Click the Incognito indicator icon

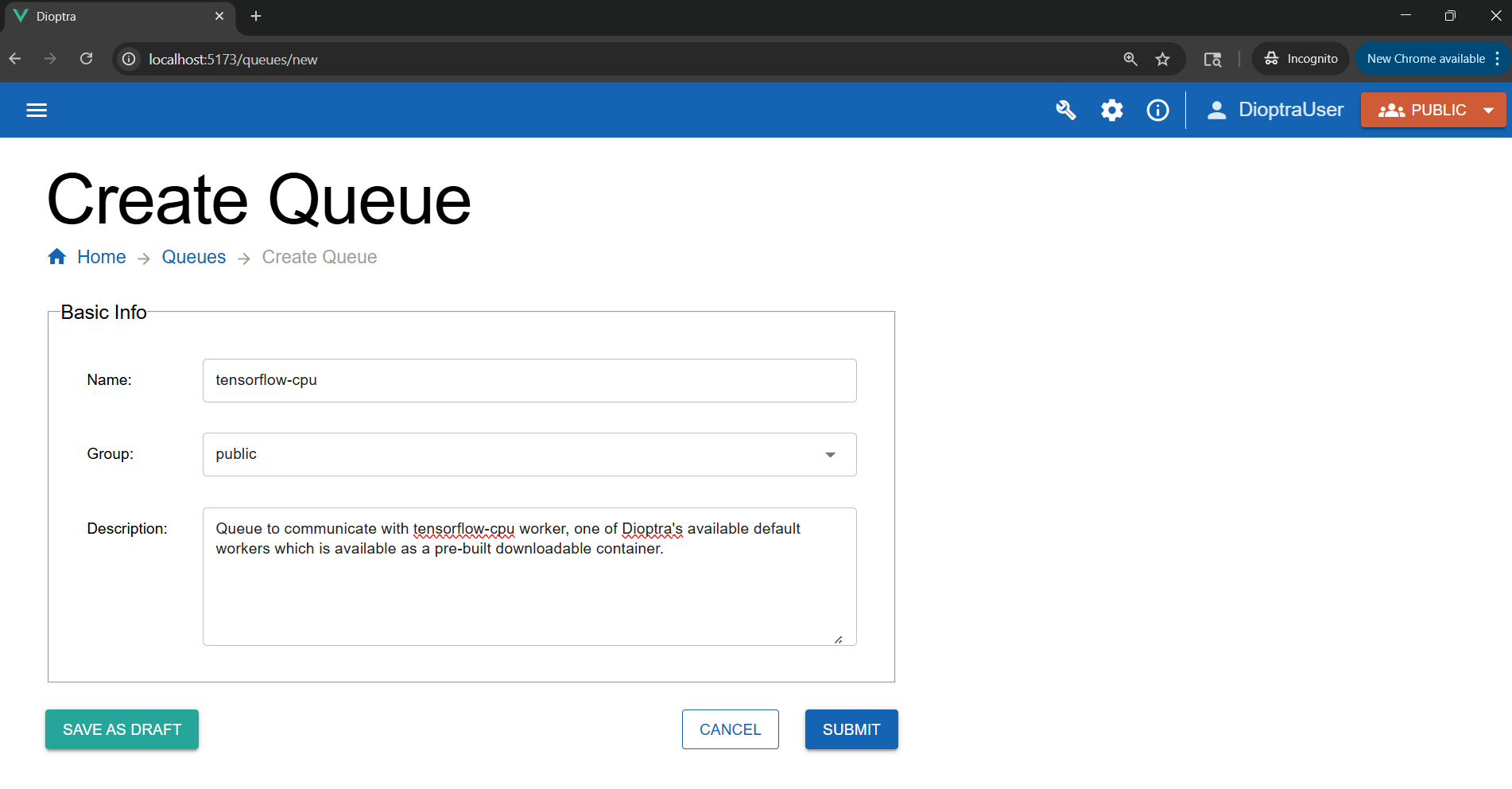[1270, 58]
